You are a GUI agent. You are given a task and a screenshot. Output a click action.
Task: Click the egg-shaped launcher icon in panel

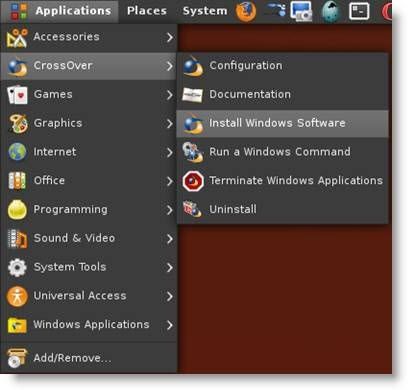(330, 11)
